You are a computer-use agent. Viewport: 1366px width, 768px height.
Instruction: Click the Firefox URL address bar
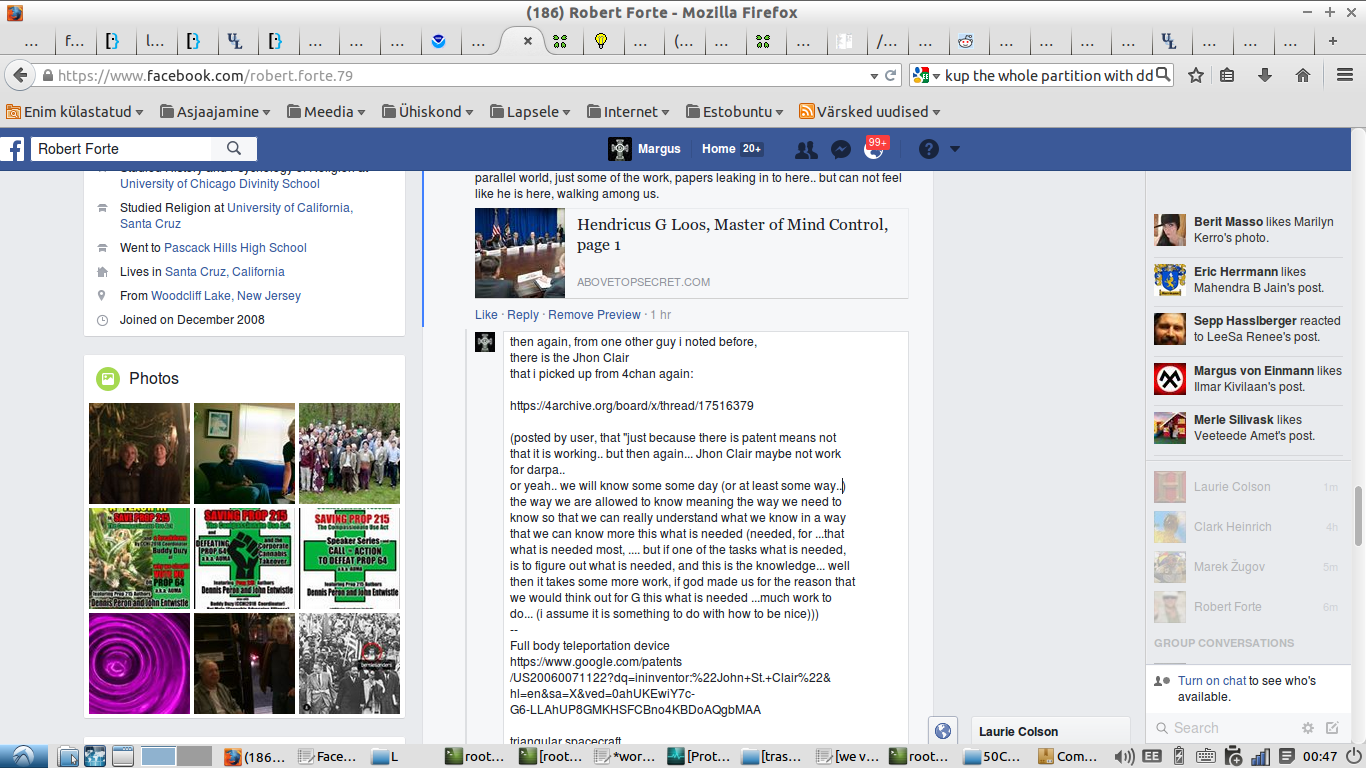tap(460, 76)
